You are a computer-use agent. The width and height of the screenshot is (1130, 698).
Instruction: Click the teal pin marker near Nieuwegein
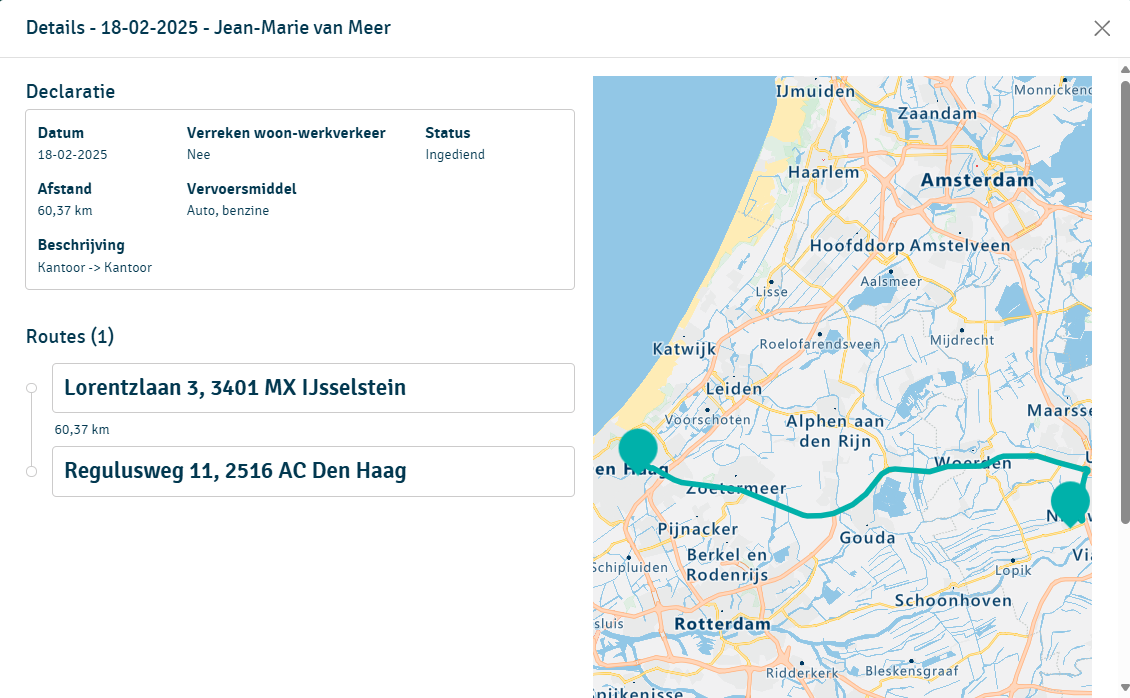1070,502
